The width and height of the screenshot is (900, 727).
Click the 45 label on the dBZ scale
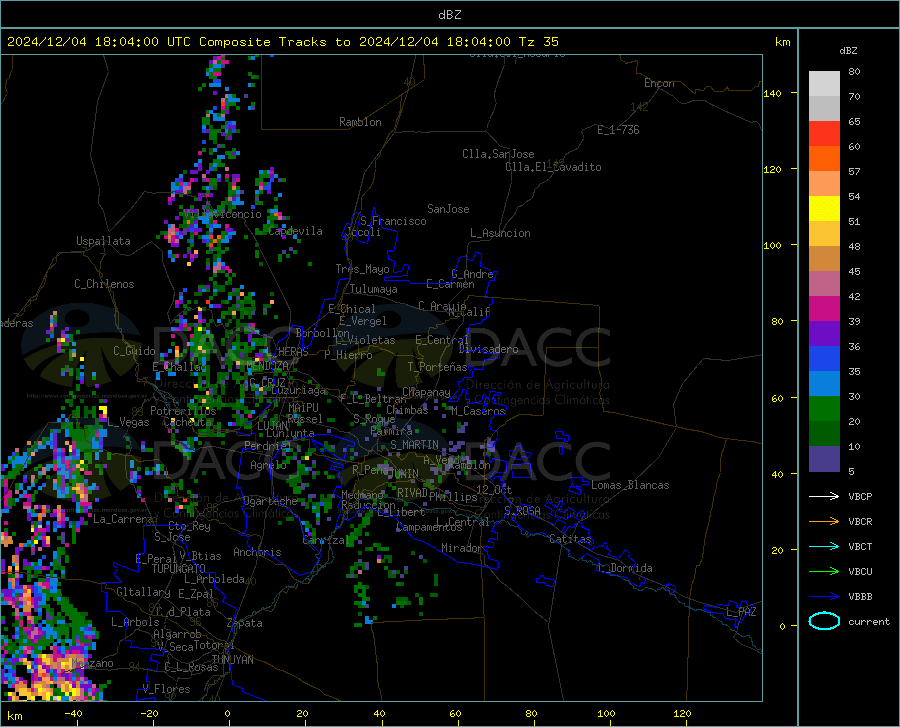[x=854, y=271]
